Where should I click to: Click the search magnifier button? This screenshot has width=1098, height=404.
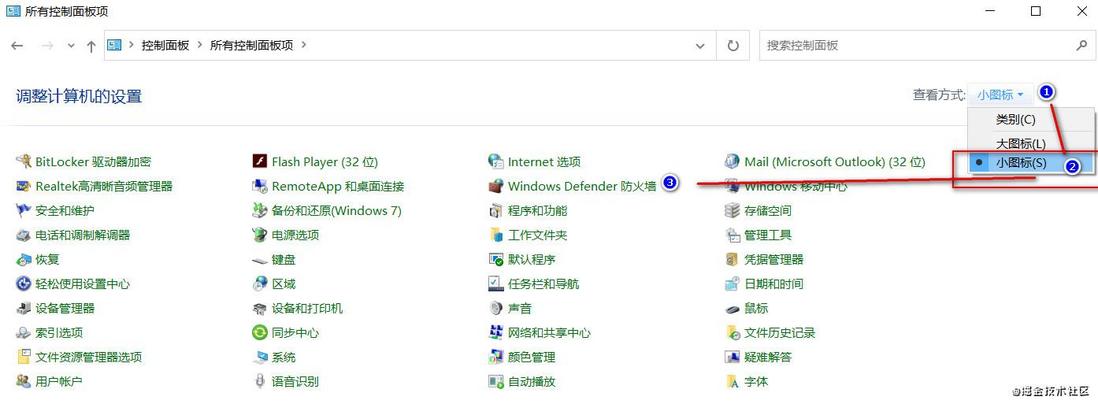tap(1080, 46)
